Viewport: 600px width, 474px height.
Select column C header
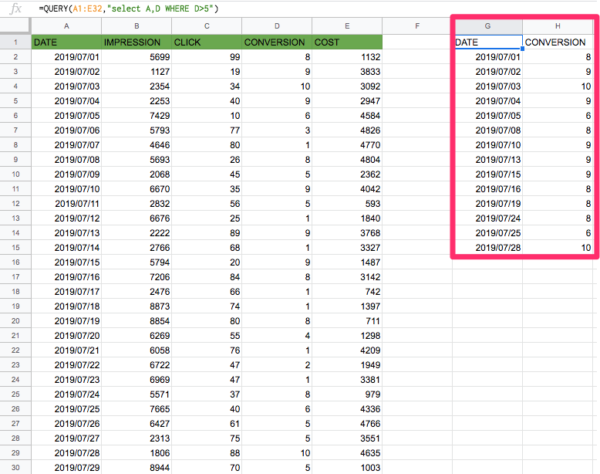tap(207, 26)
